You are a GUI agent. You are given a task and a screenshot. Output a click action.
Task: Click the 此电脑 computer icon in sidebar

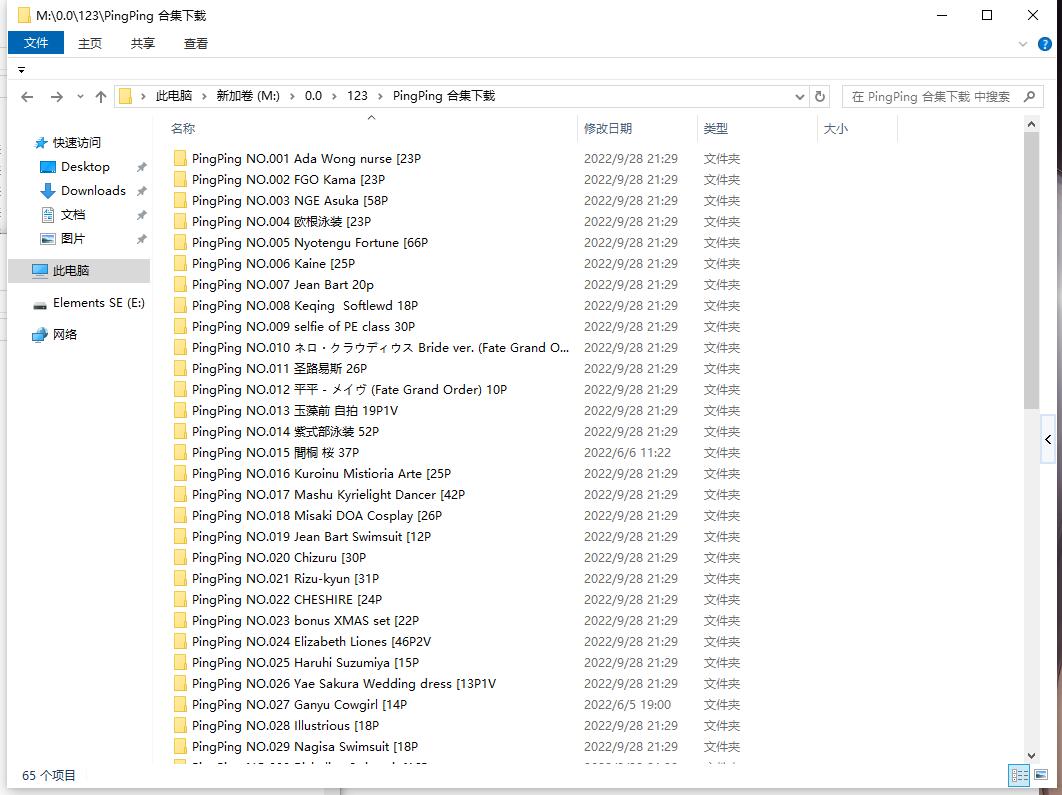point(40,270)
